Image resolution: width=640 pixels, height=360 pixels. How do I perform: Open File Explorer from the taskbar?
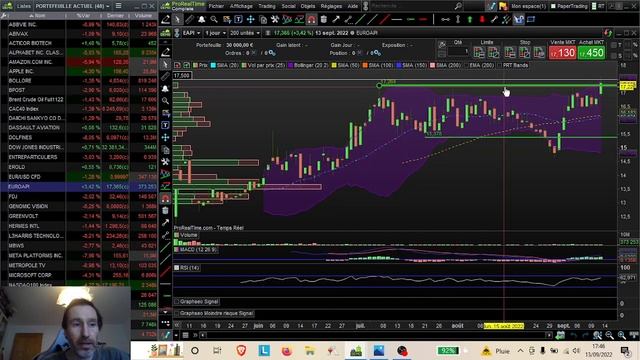(x=310, y=350)
